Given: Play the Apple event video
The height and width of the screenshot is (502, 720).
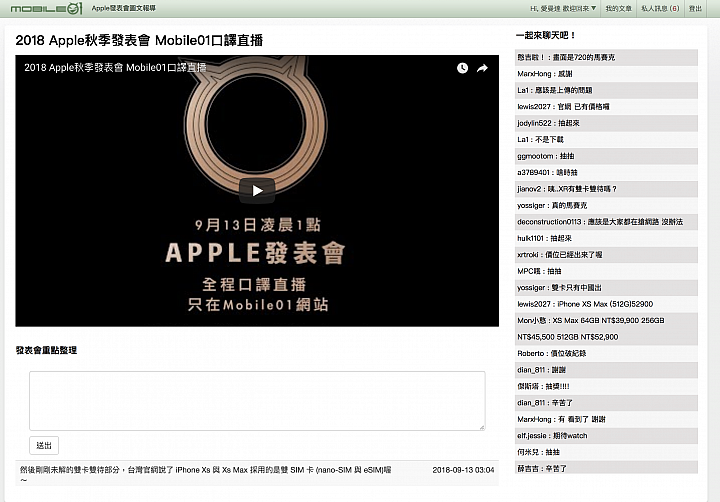Looking at the screenshot, I should click(257, 191).
